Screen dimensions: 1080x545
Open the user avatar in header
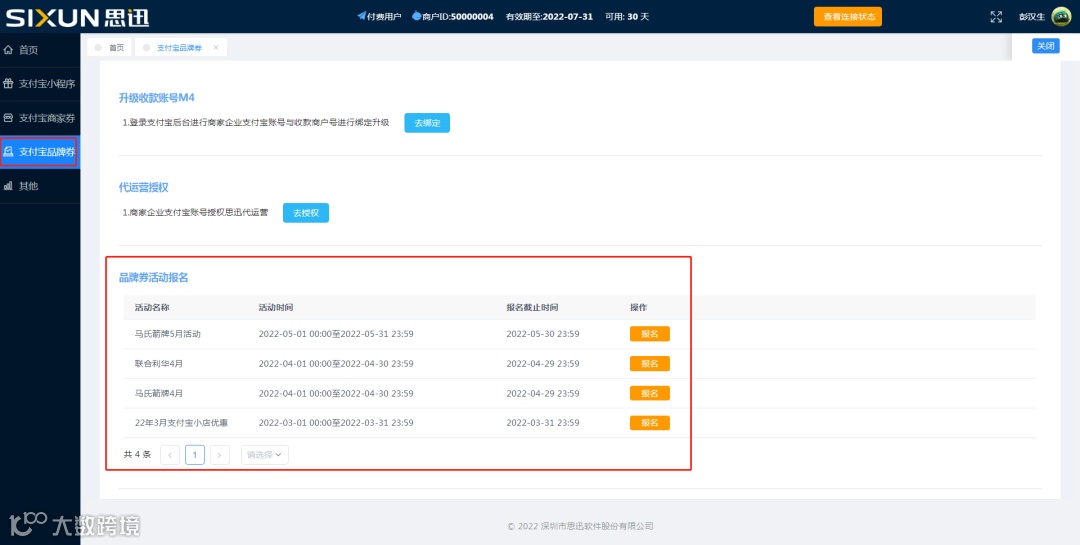[x=1061, y=17]
